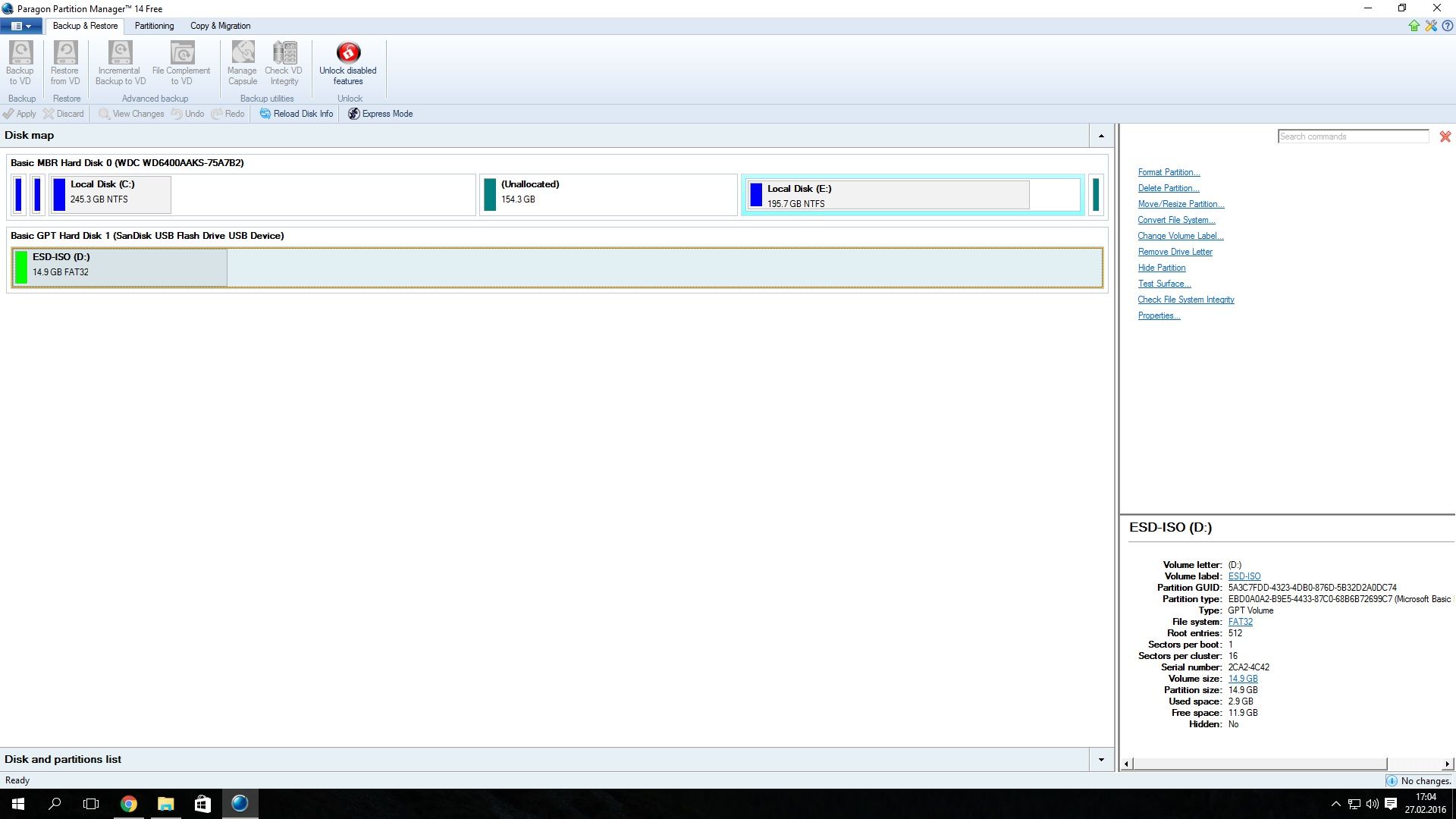This screenshot has height=819, width=1456.
Task: Select the Unallocated 154.3 GB block
Action: point(607,195)
